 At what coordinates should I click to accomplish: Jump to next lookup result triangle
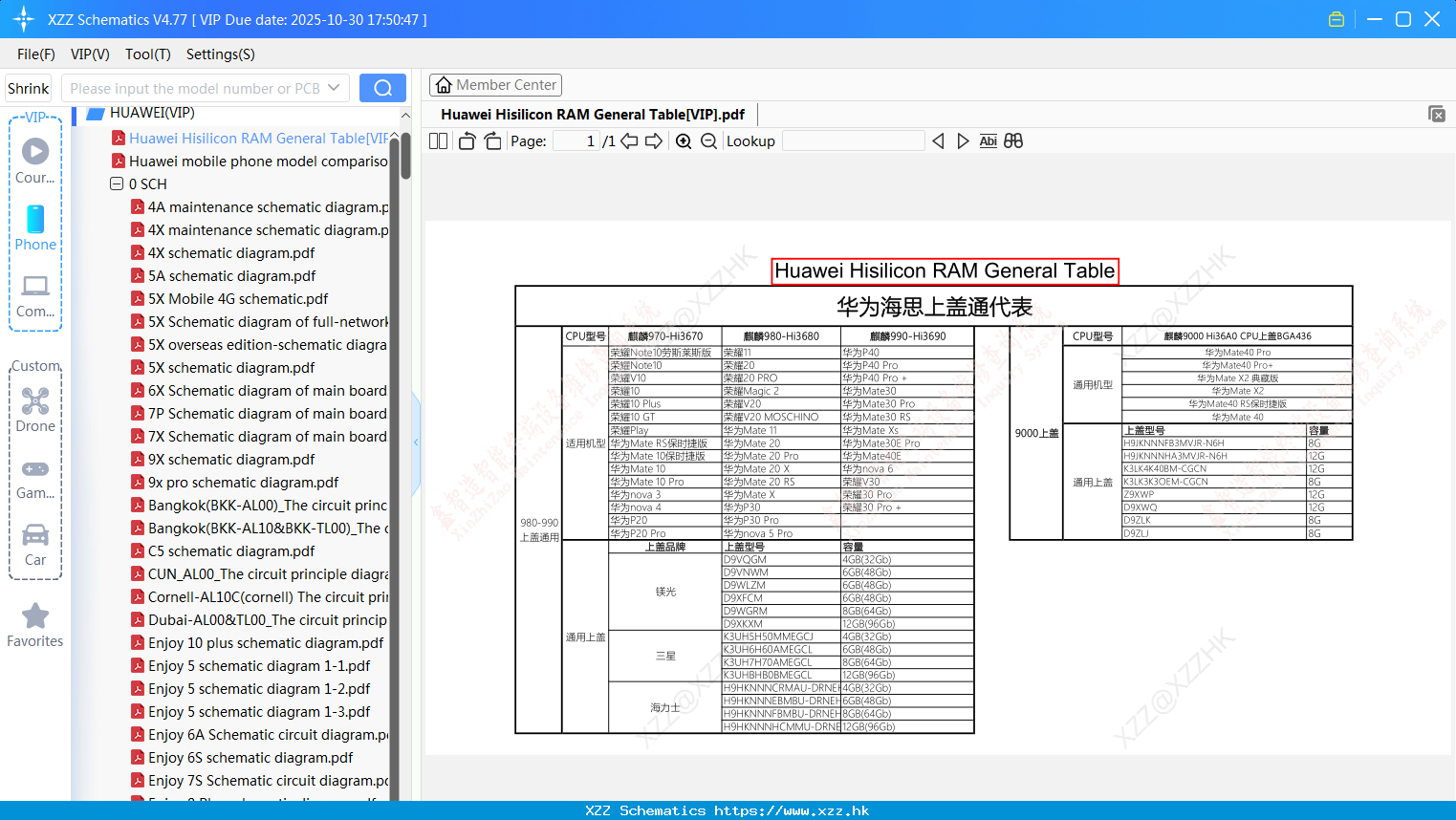963,140
